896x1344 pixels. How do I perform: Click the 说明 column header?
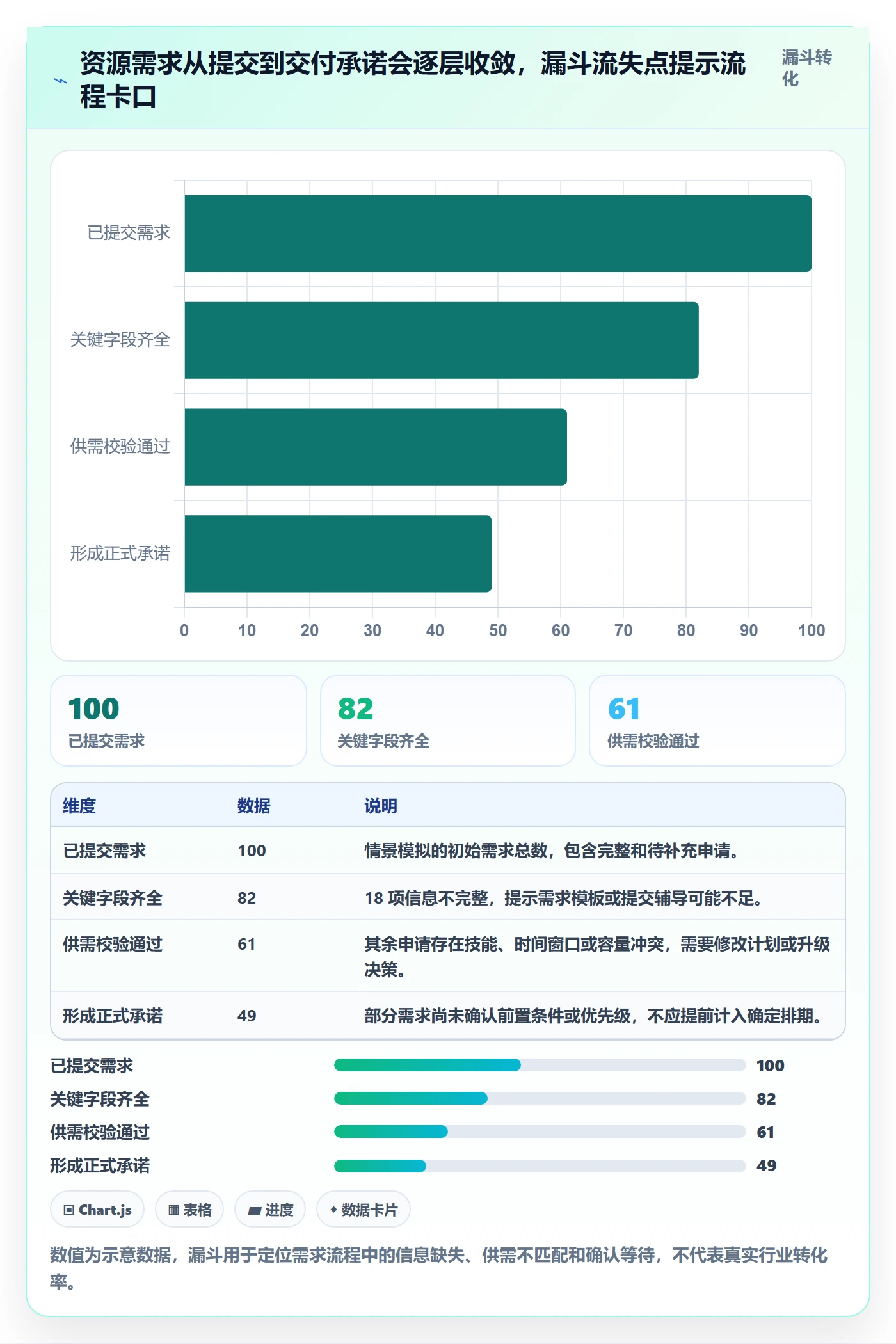point(381,806)
